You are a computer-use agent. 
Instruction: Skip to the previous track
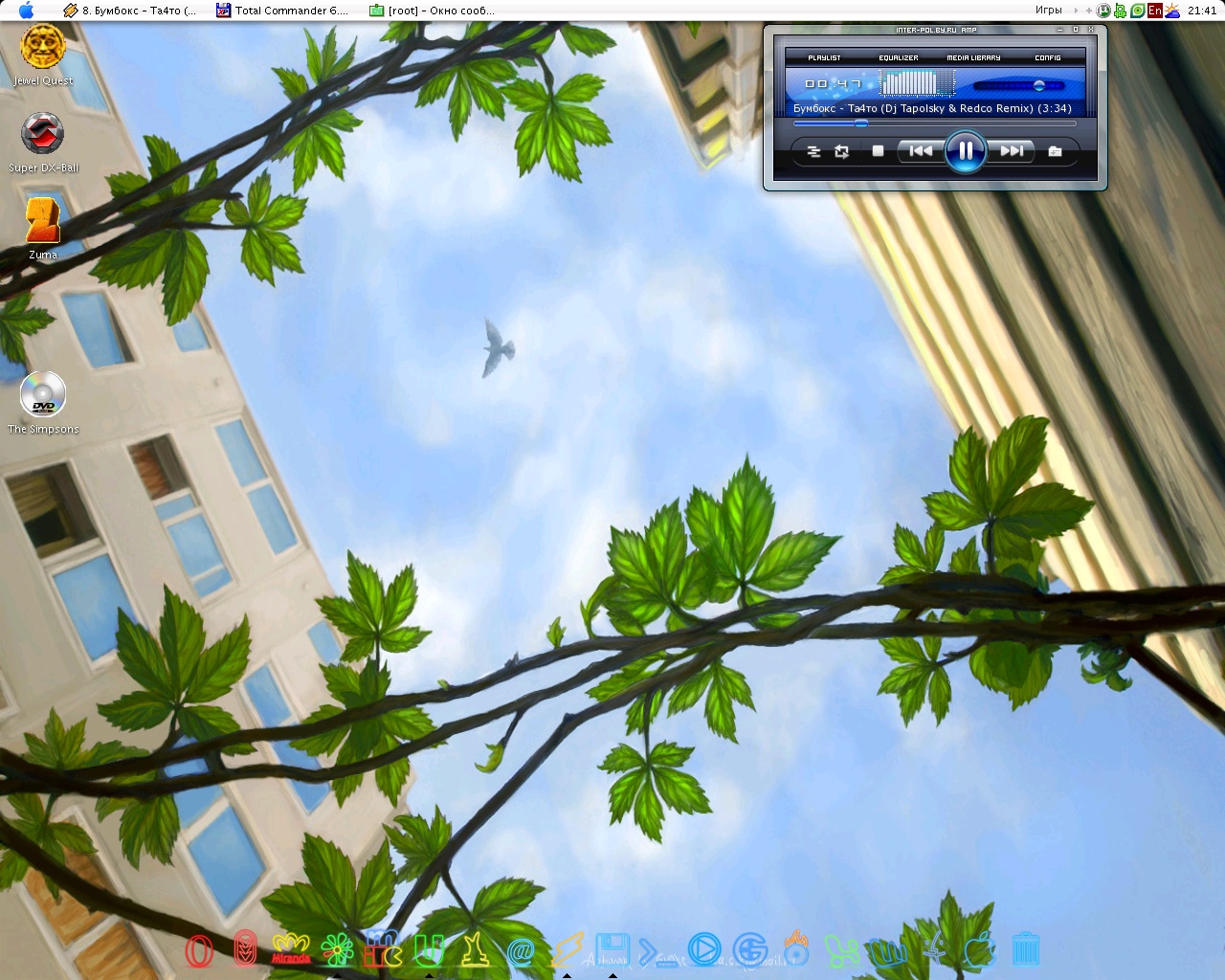pos(921,150)
